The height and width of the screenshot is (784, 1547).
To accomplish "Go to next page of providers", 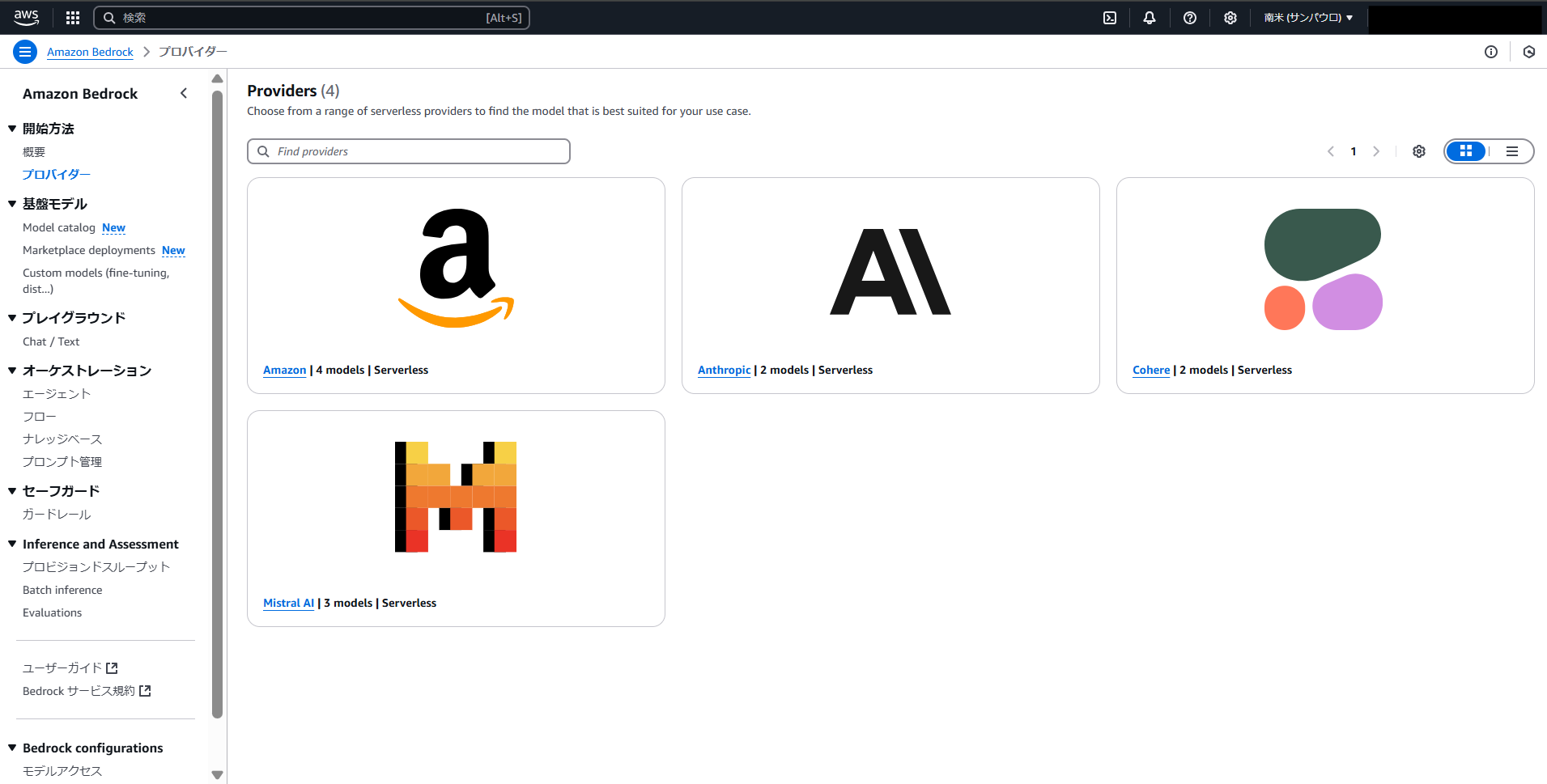I will (x=1376, y=151).
